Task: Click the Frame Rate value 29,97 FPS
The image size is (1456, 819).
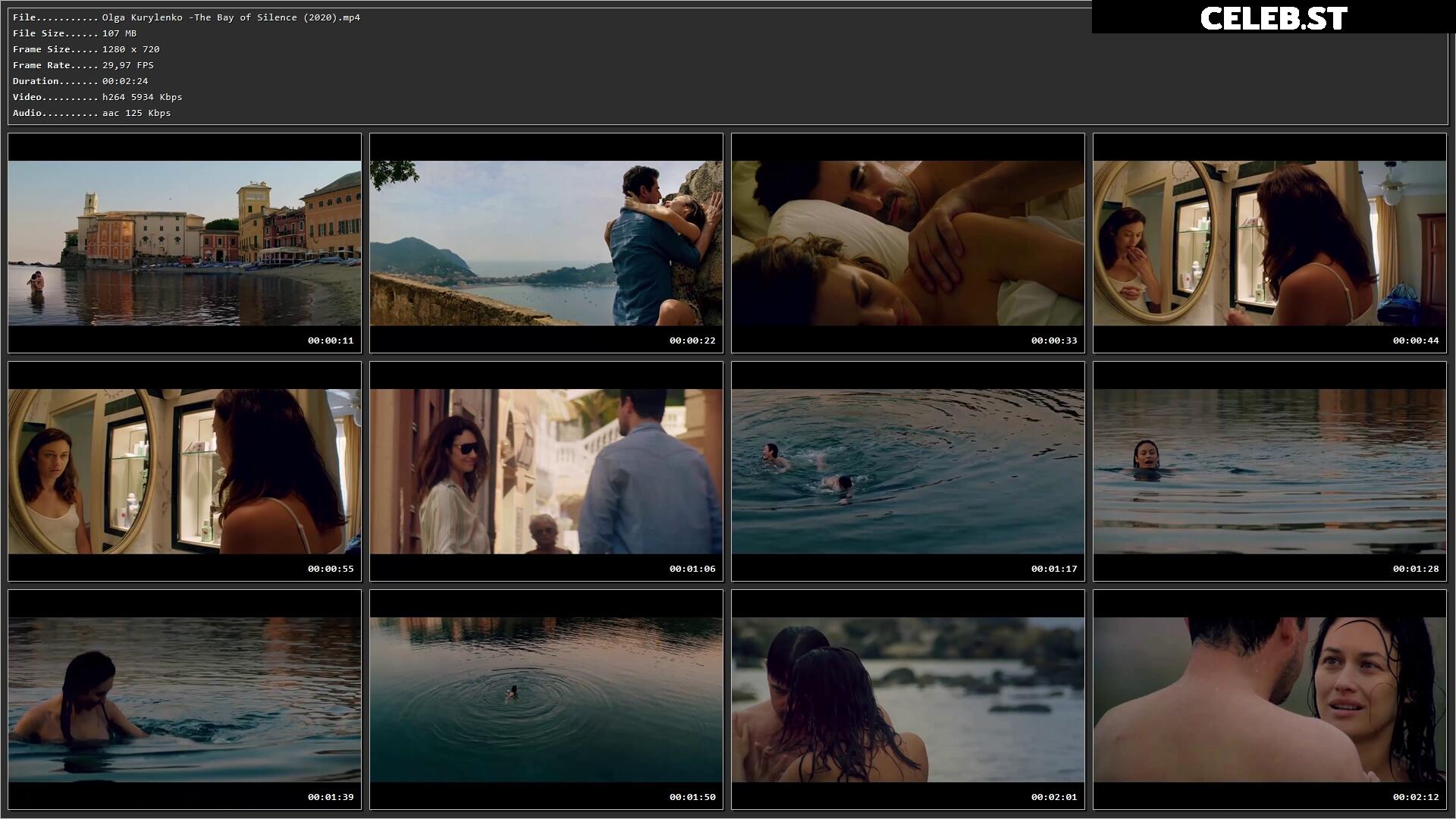Action: 128,65
